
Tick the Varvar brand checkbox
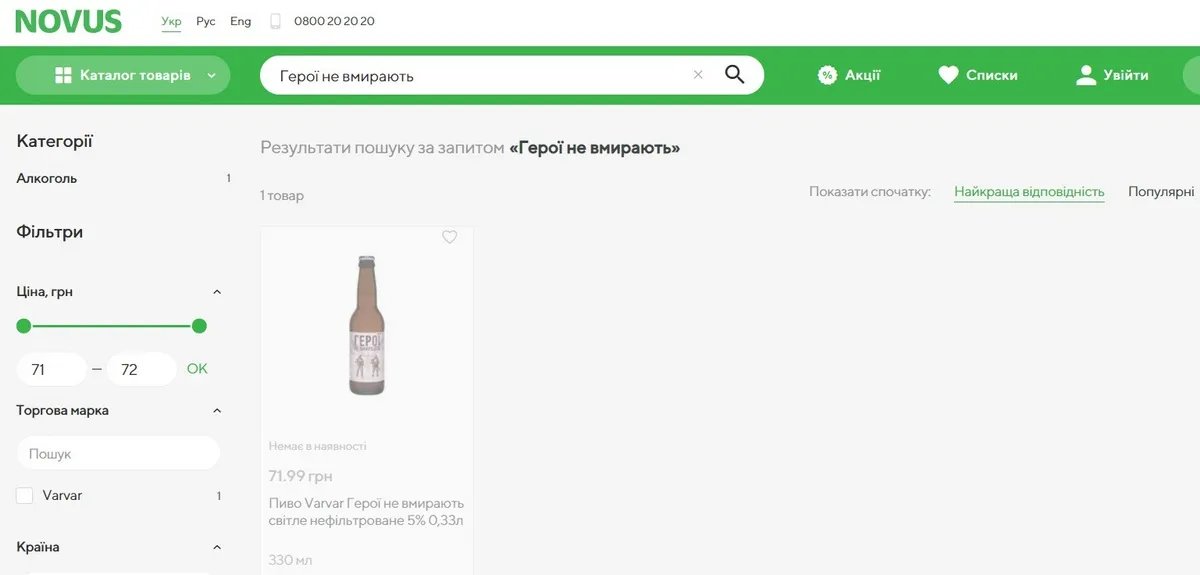tap(25, 496)
